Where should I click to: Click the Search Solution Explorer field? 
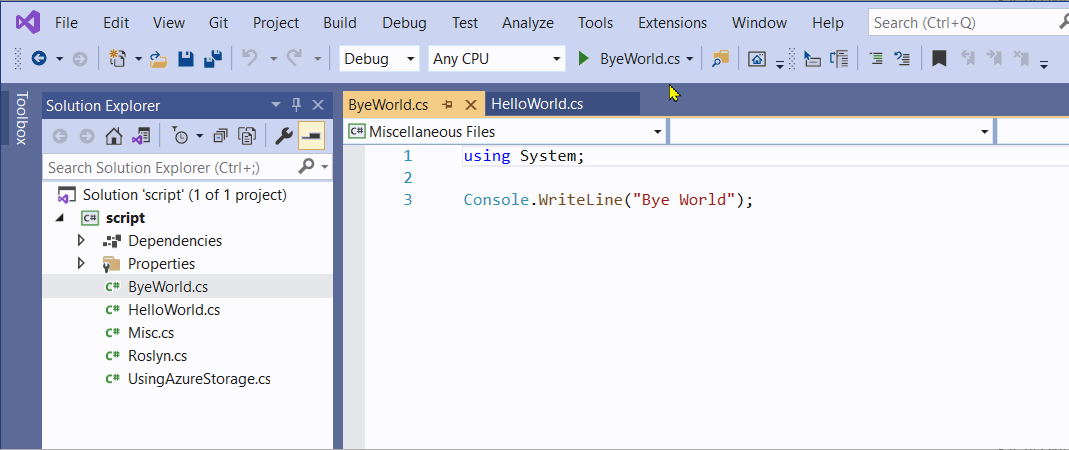point(187,167)
